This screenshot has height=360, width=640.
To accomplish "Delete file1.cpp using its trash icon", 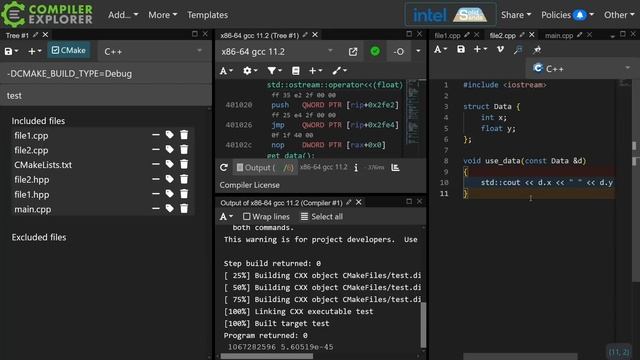I will click(184, 135).
